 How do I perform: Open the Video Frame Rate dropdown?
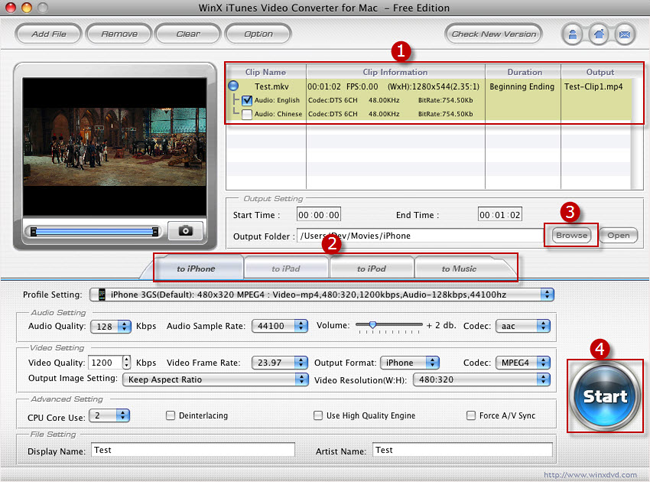pos(280,363)
